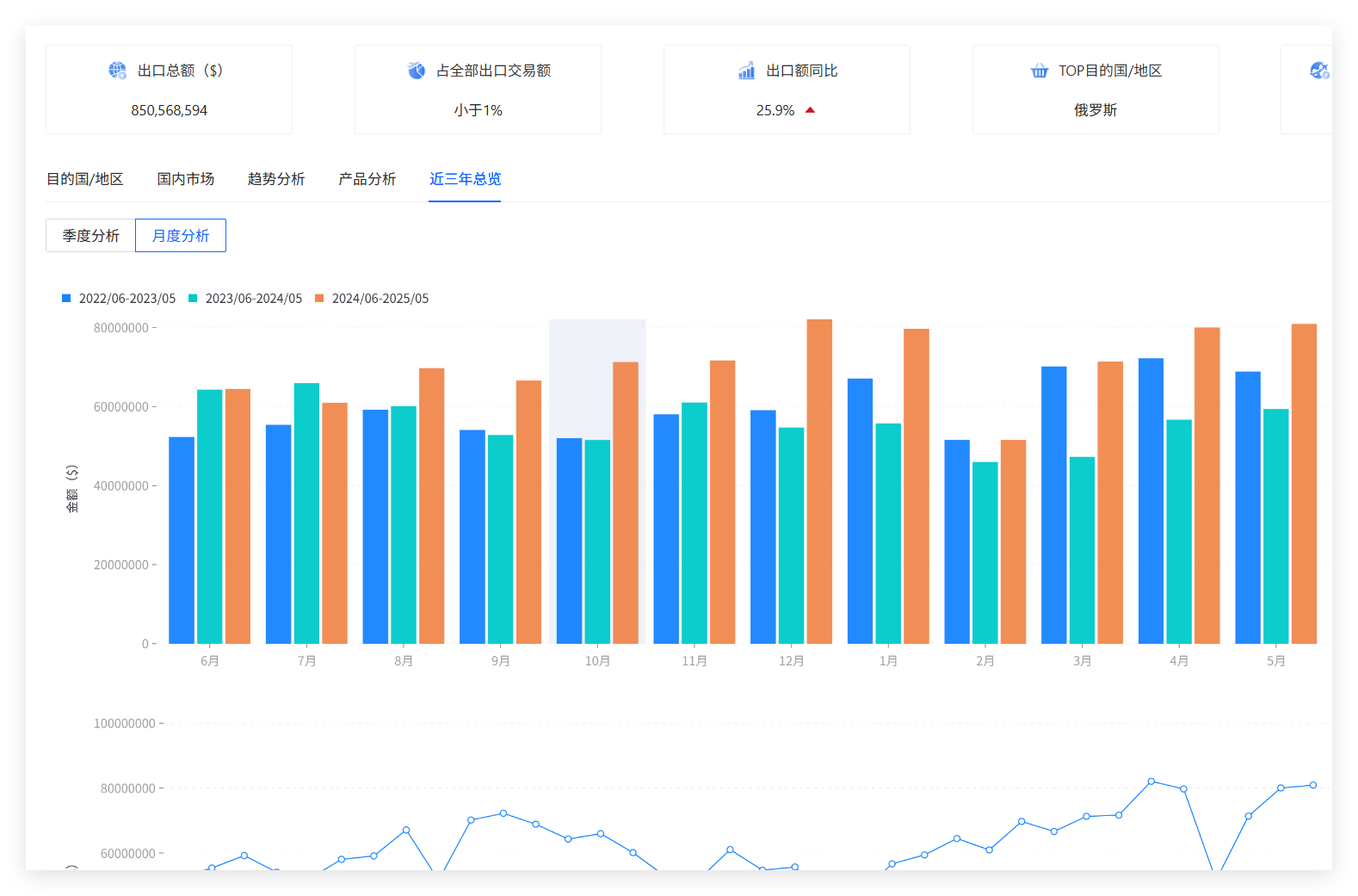Screen dimensions: 1358x896
Task: Click the 出口总额 ($) card title
Action: (181, 71)
